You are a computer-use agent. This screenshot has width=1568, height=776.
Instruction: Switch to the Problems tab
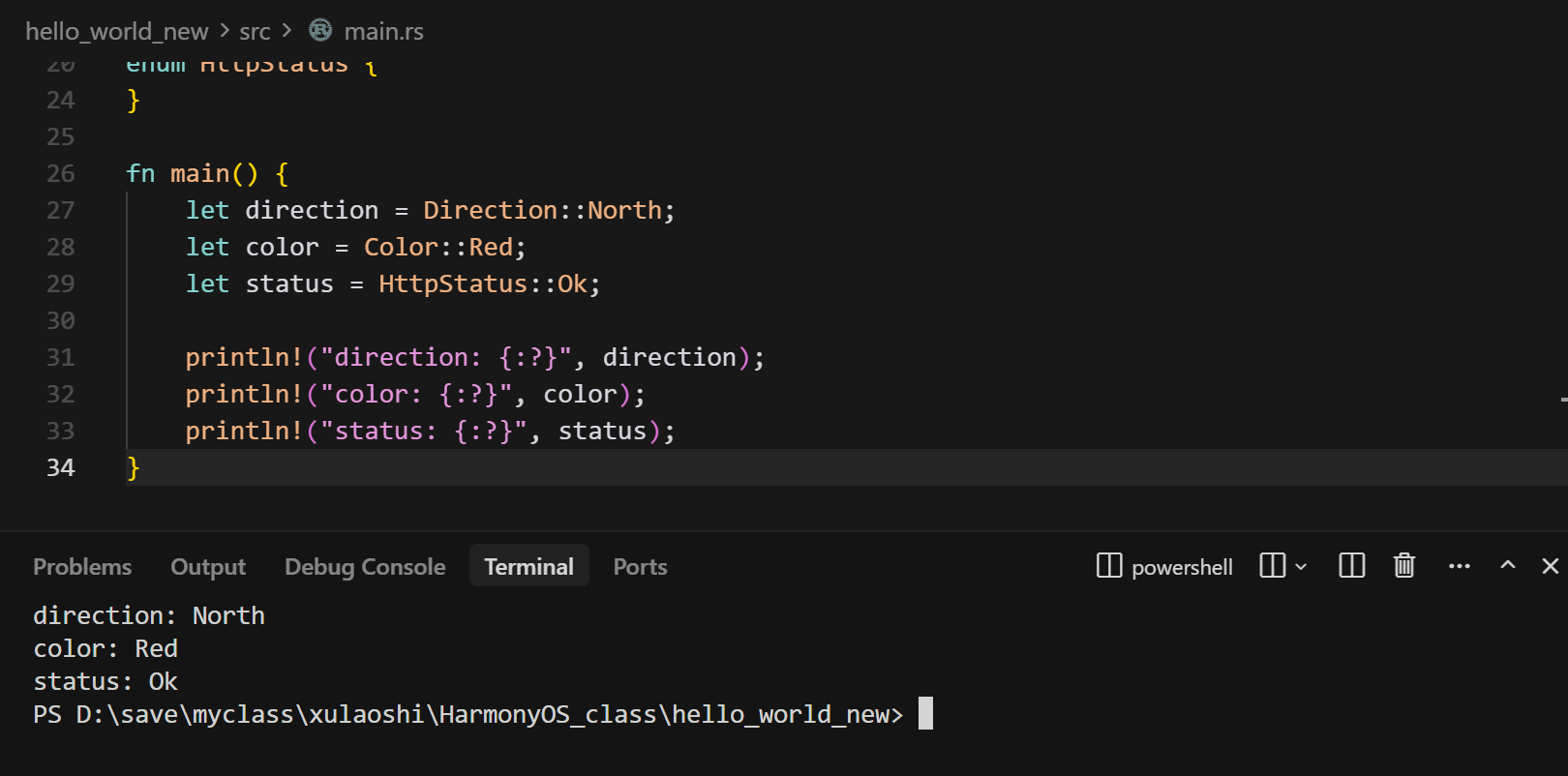pos(82,567)
